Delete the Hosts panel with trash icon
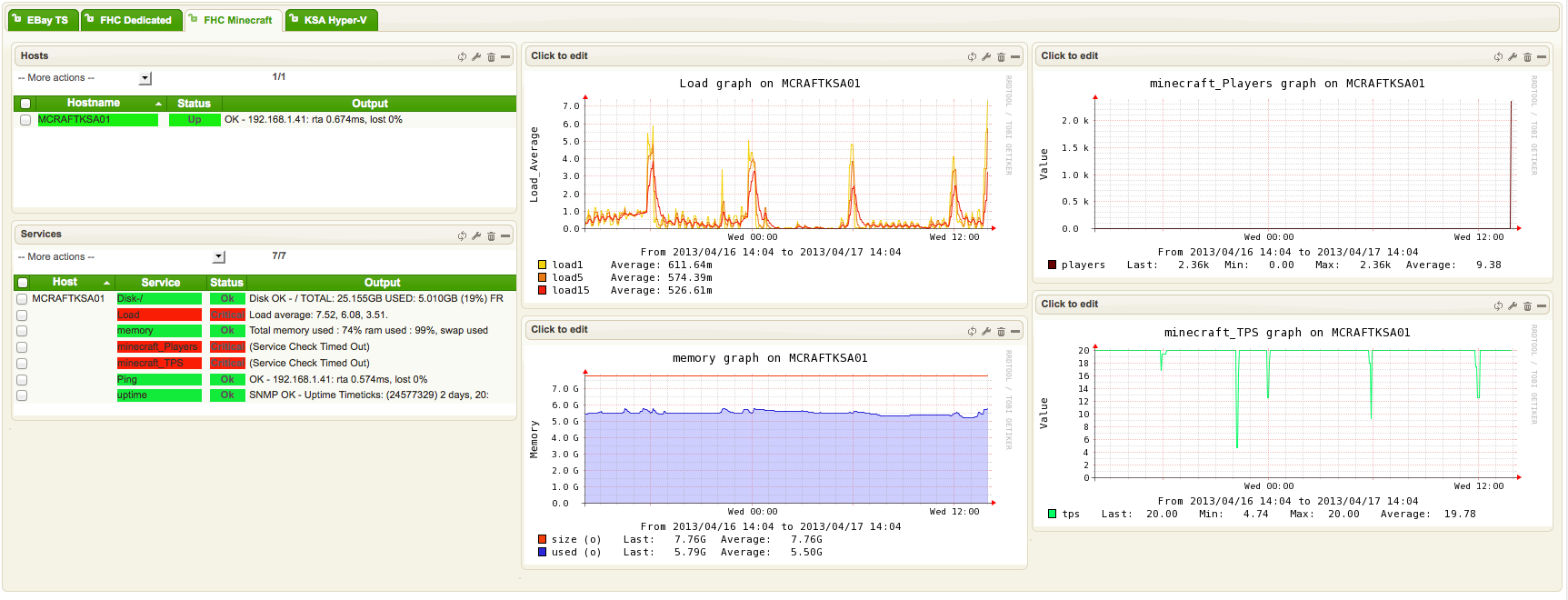Viewport: 1568px width, 600px height. coord(491,56)
